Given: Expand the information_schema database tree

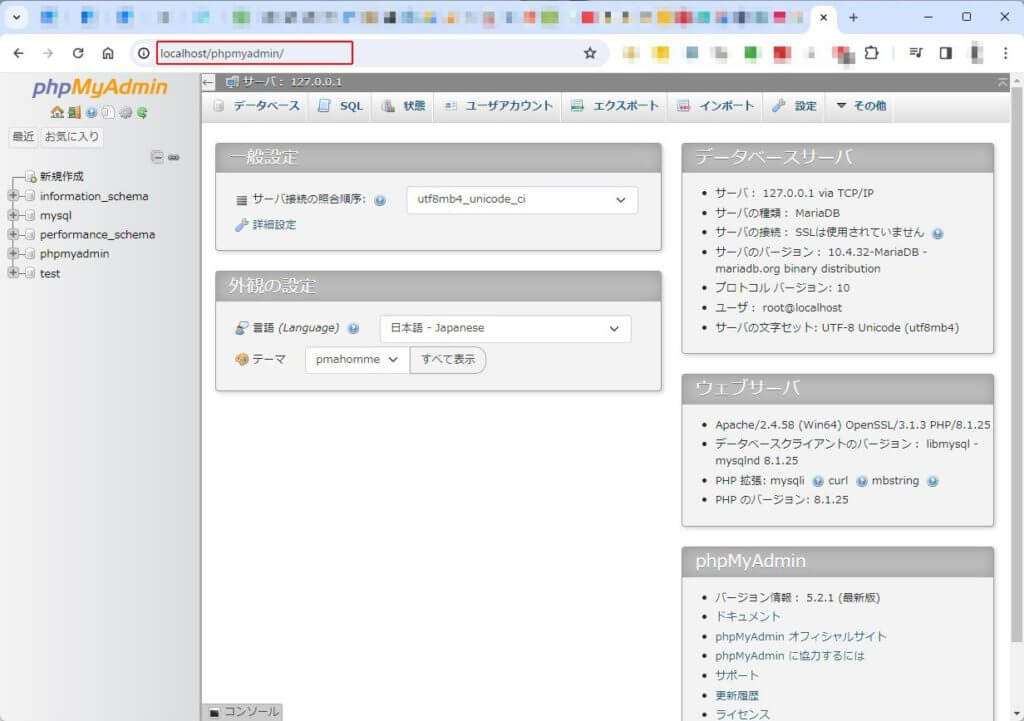Looking at the screenshot, I should coord(13,196).
